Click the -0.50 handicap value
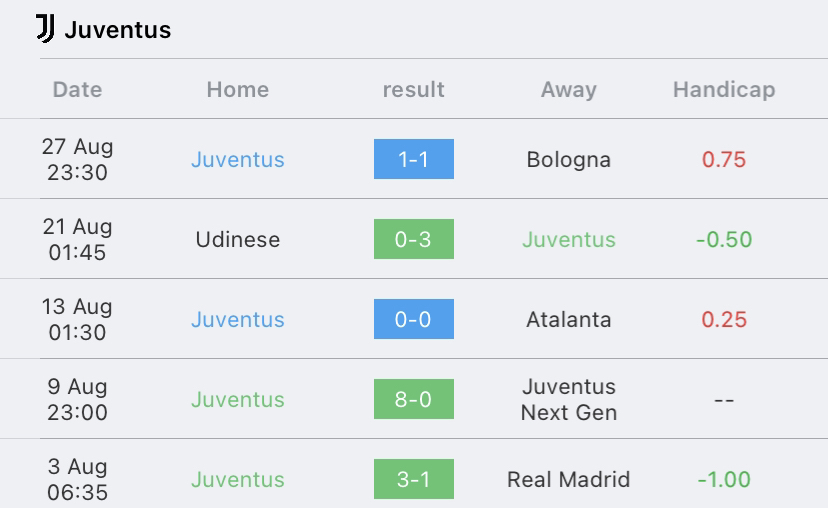828x508 pixels. coord(724,239)
